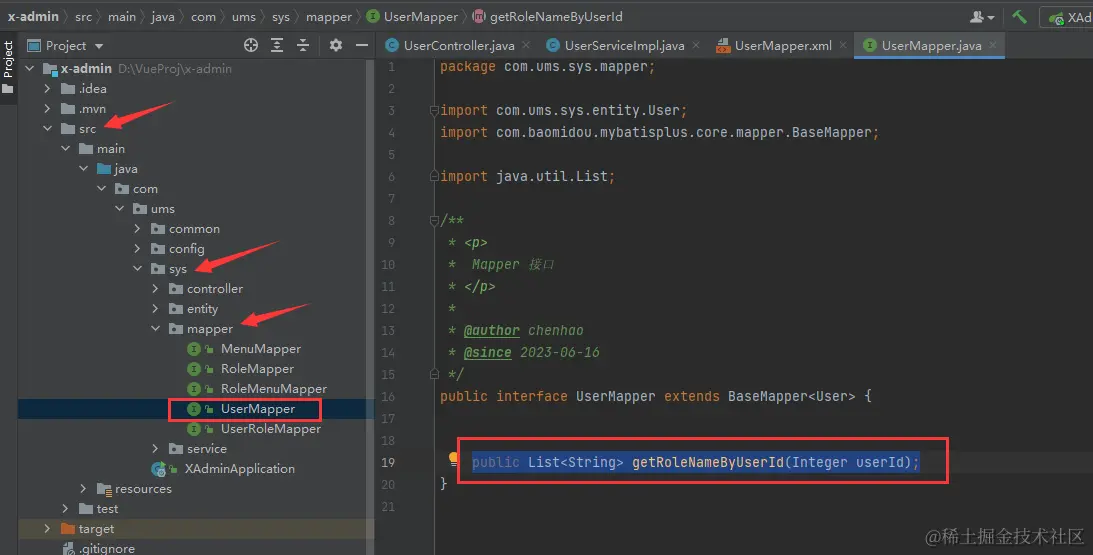This screenshot has height=555, width=1093.
Task: Expand the controller package
Action: [x=156, y=289]
